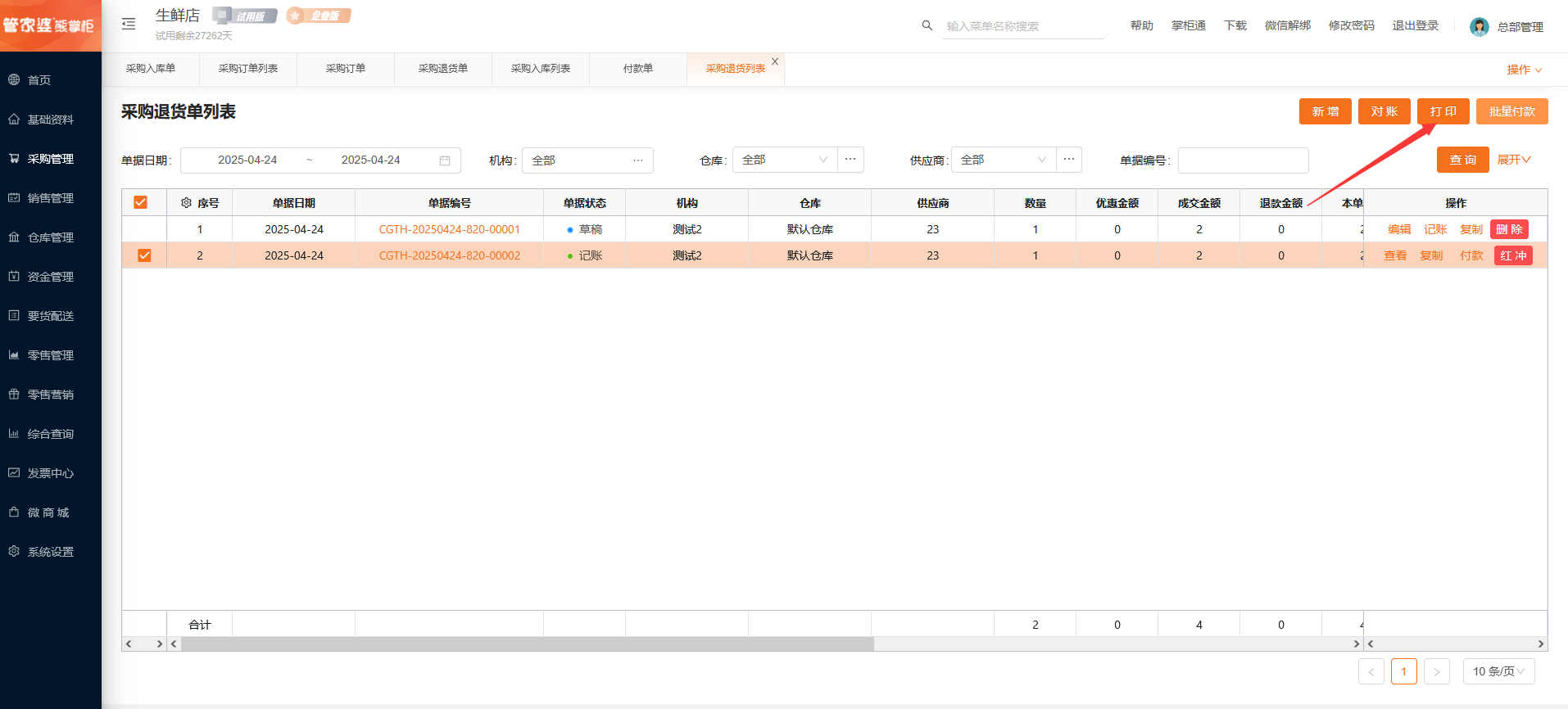Expand the 仓库 dropdown

pos(785,160)
